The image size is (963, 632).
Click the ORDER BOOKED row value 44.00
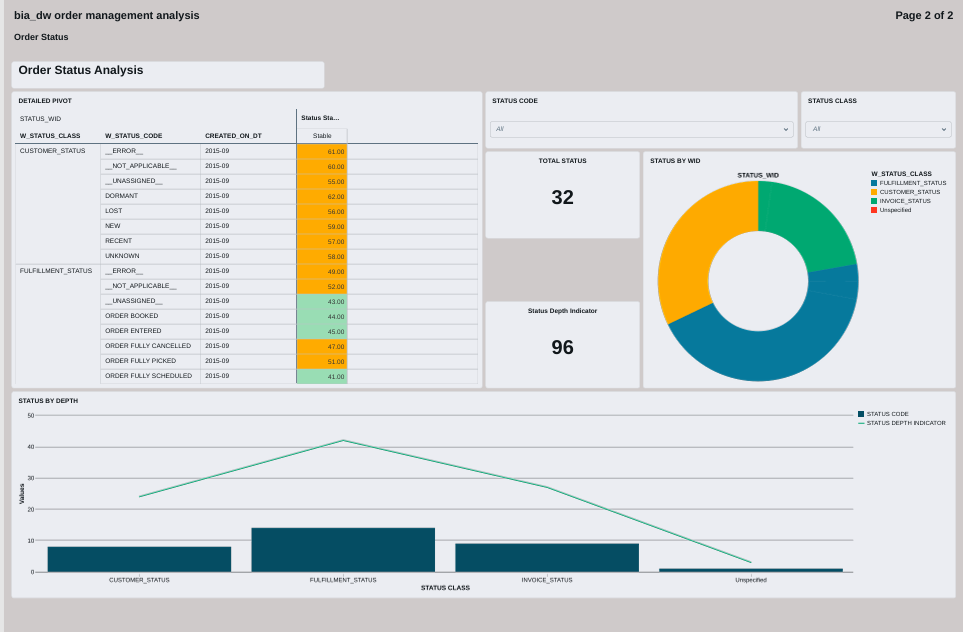point(322,316)
